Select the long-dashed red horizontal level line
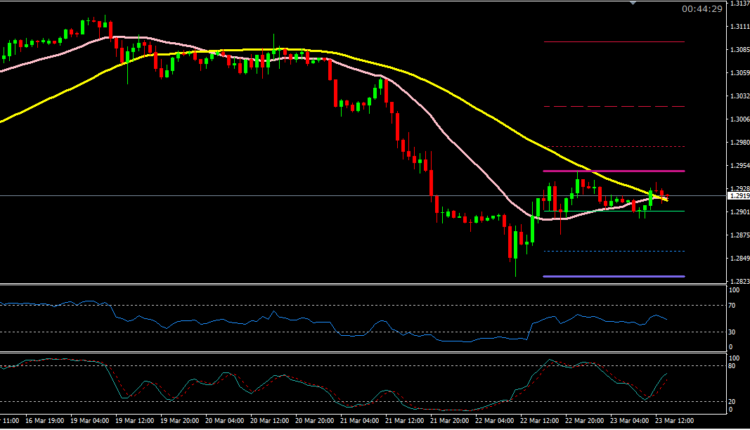This screenshot has height=430, width=750. (x=598, y=106)
